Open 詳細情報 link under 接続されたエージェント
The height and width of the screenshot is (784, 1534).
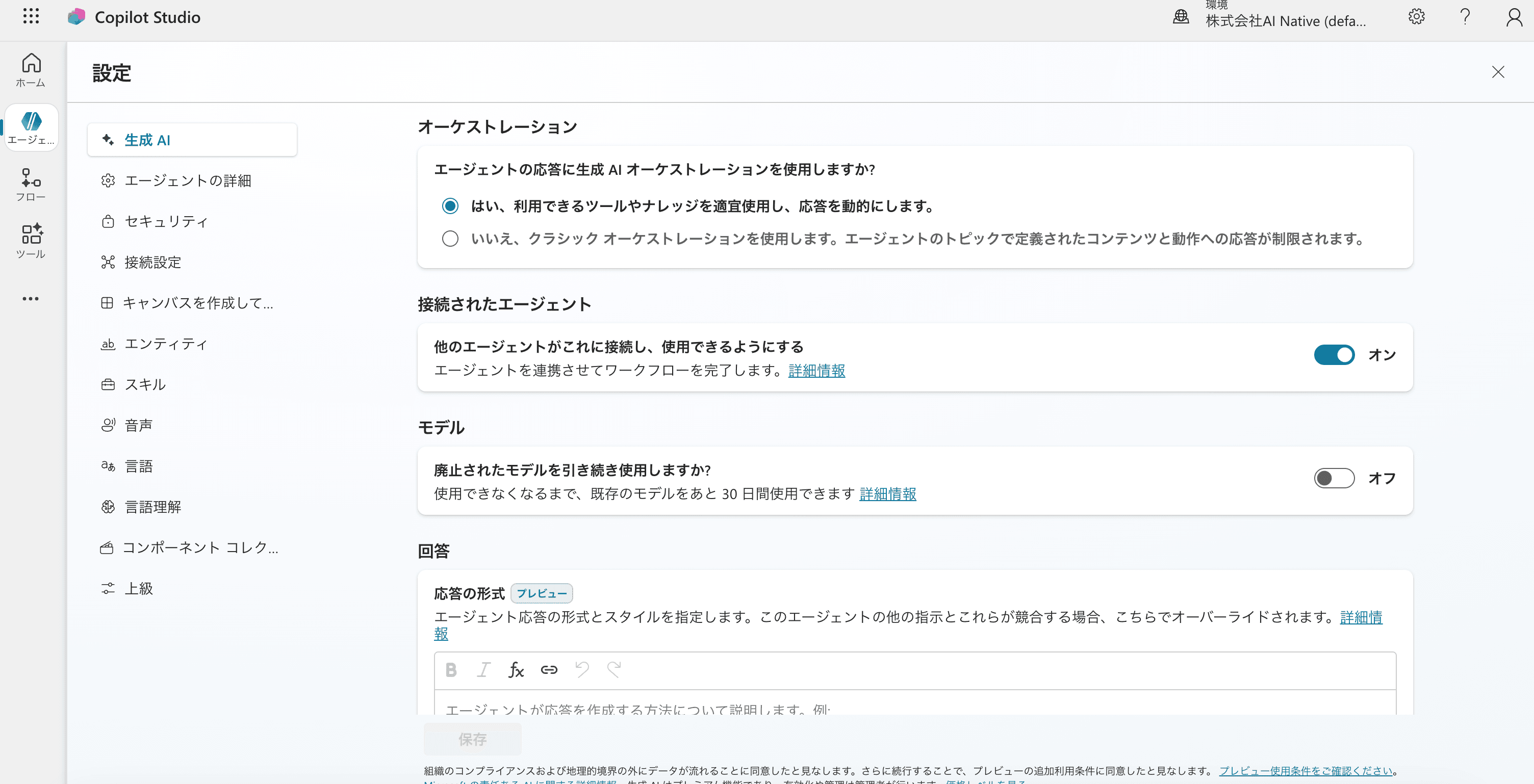[816, 370]
